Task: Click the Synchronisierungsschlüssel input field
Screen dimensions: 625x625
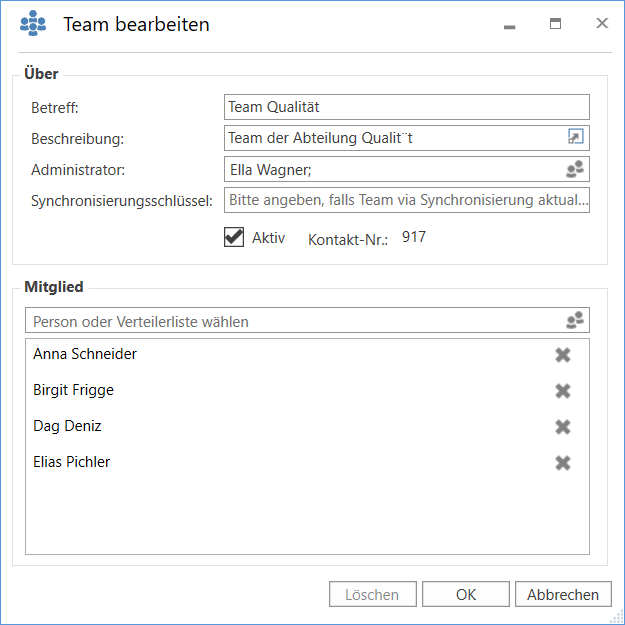Action: [406, 200]
